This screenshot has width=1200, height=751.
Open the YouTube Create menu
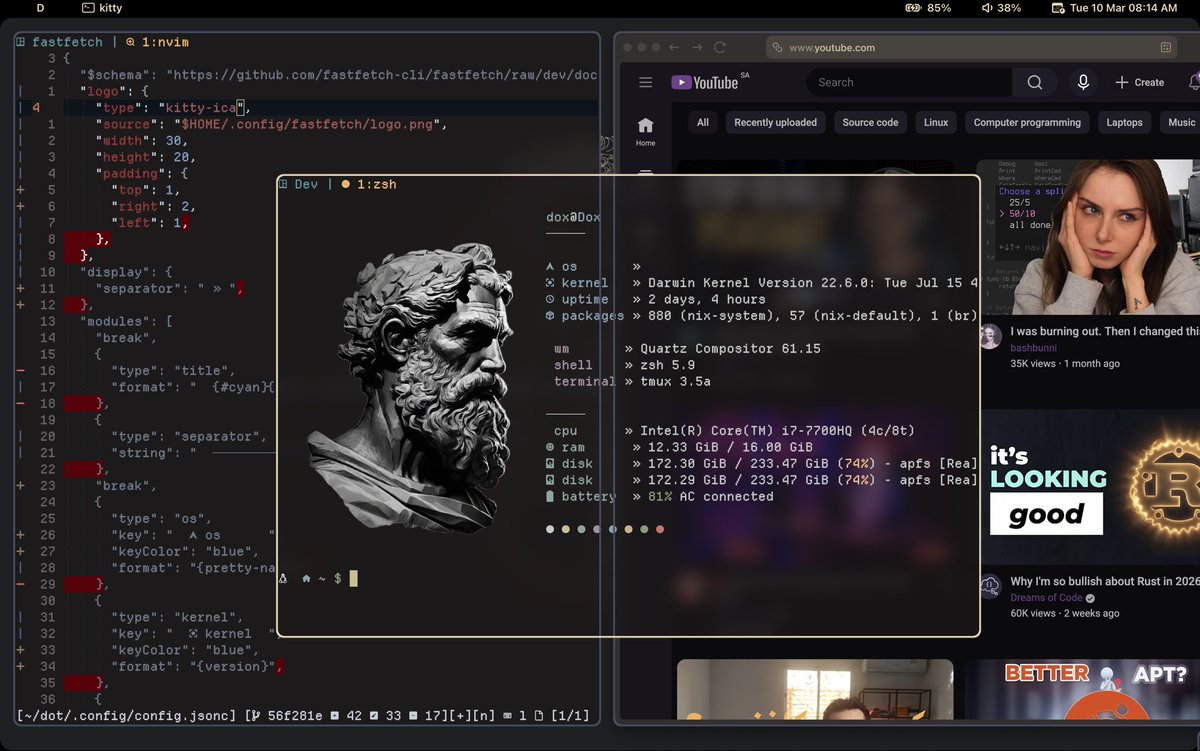click(1139, 82)
